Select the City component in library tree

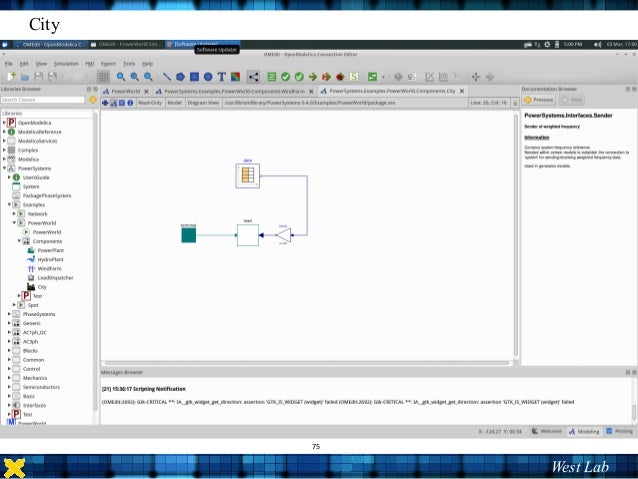click(x=42, y=286)
